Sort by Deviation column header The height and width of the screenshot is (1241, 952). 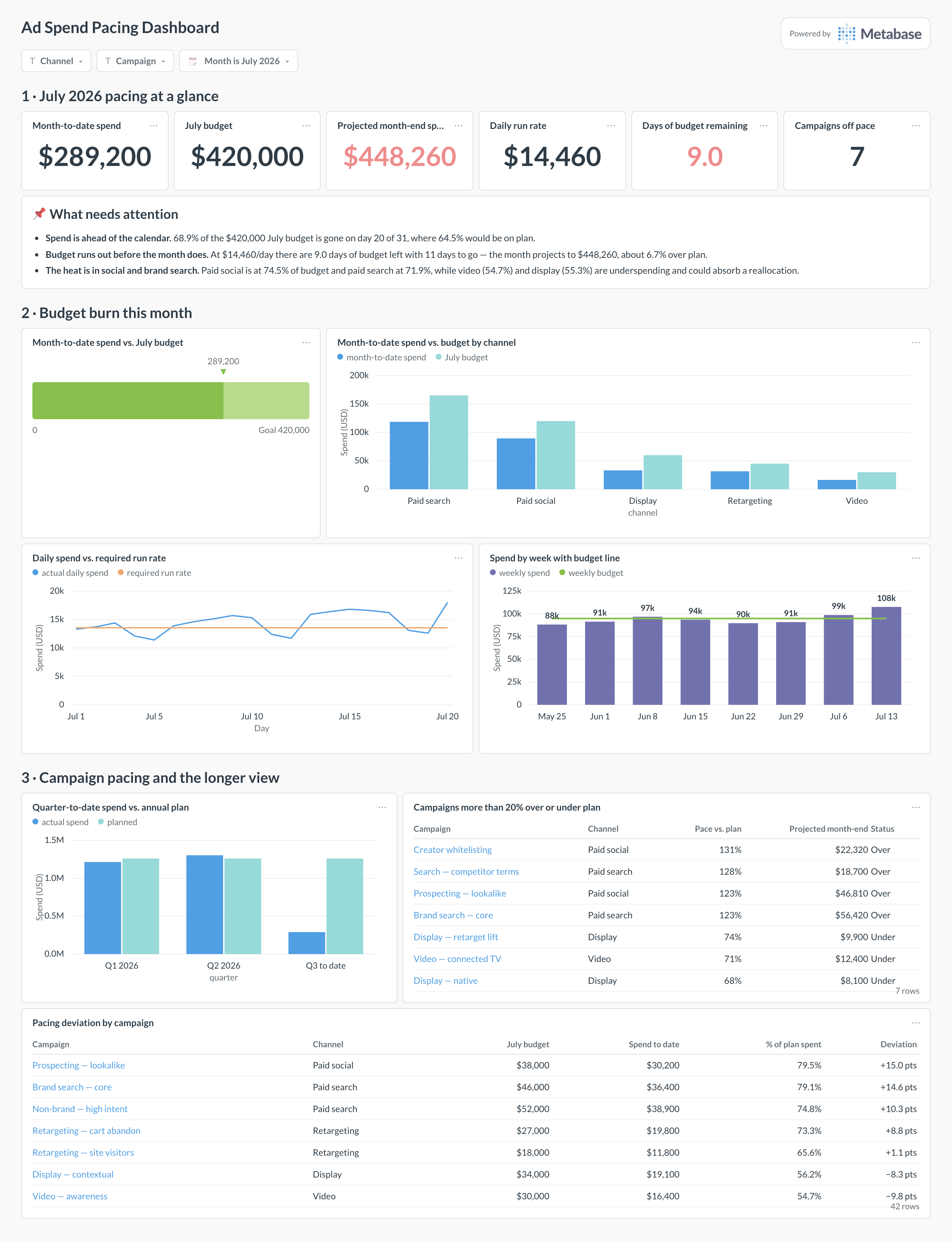pyautogui.click(x=898, y=1044)
